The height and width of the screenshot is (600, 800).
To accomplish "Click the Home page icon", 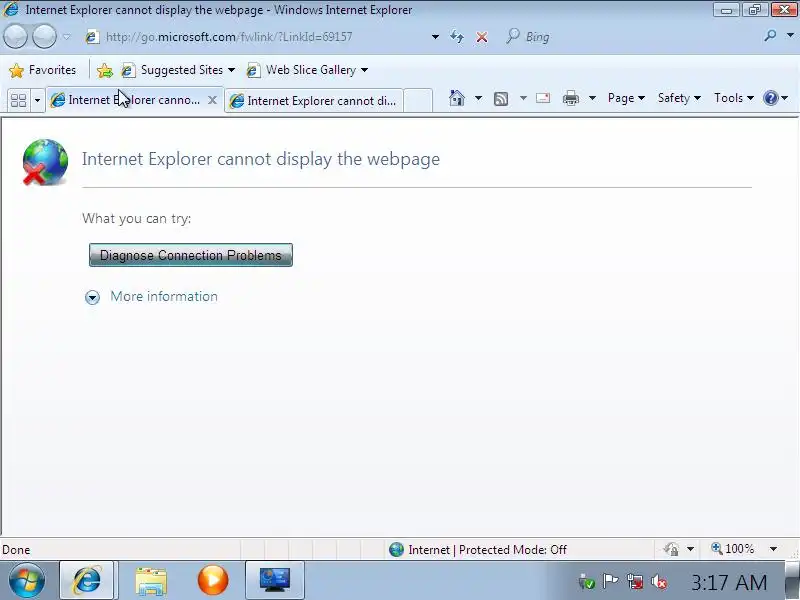I will pos(457,97).
